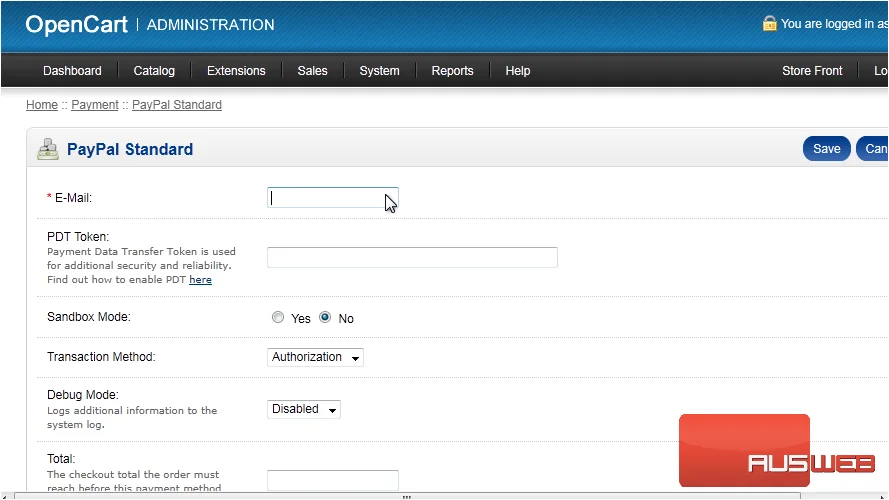Open the Transaction Method dropdown

315,357
